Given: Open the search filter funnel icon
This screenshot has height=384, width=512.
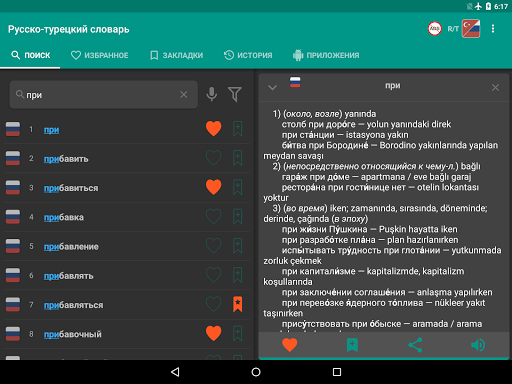Looking at the screenshot, I should coord(235,94).
